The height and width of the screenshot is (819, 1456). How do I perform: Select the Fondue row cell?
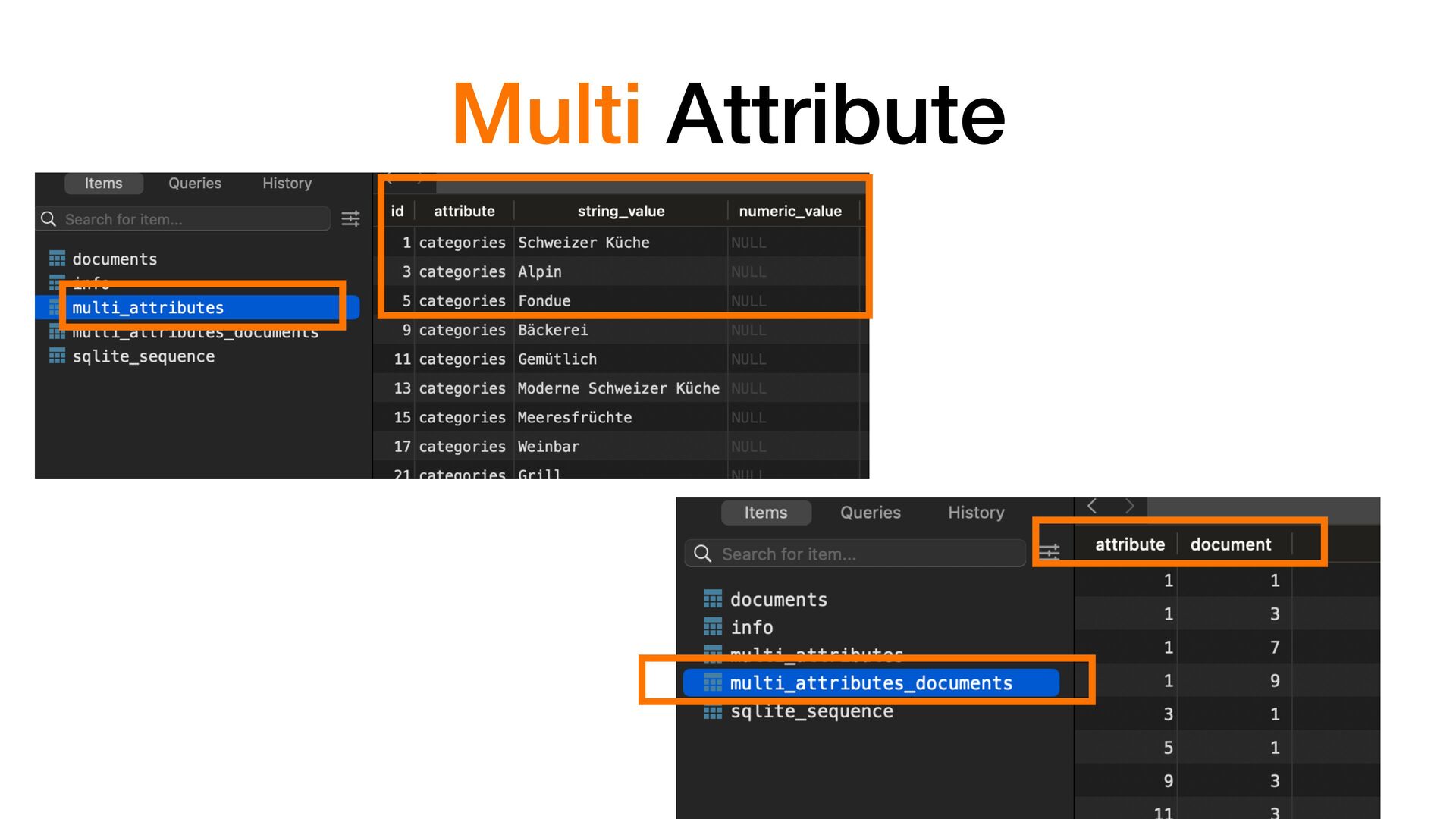pos(544,301)
